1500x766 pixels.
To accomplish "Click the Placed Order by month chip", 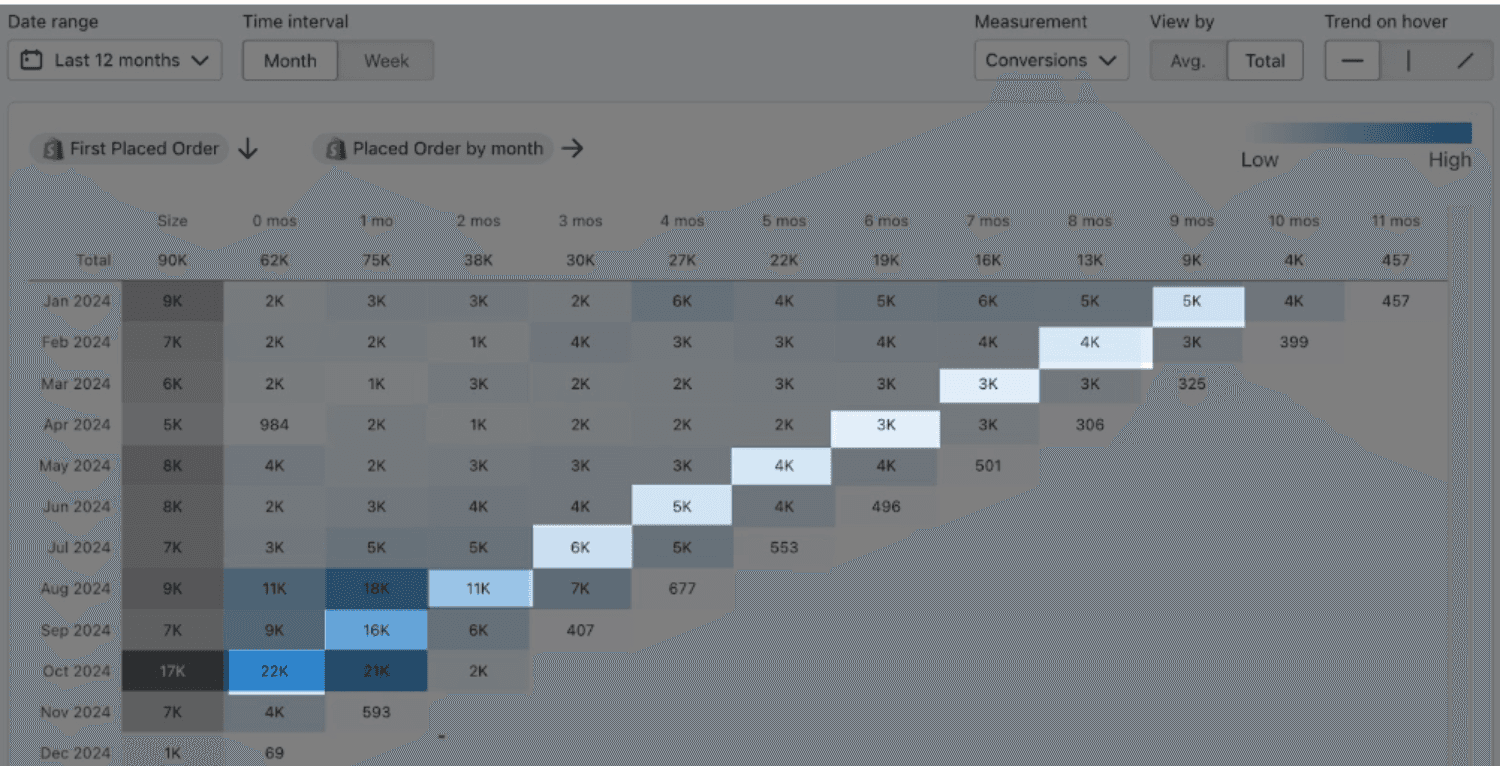I will (x=433, y=149).
